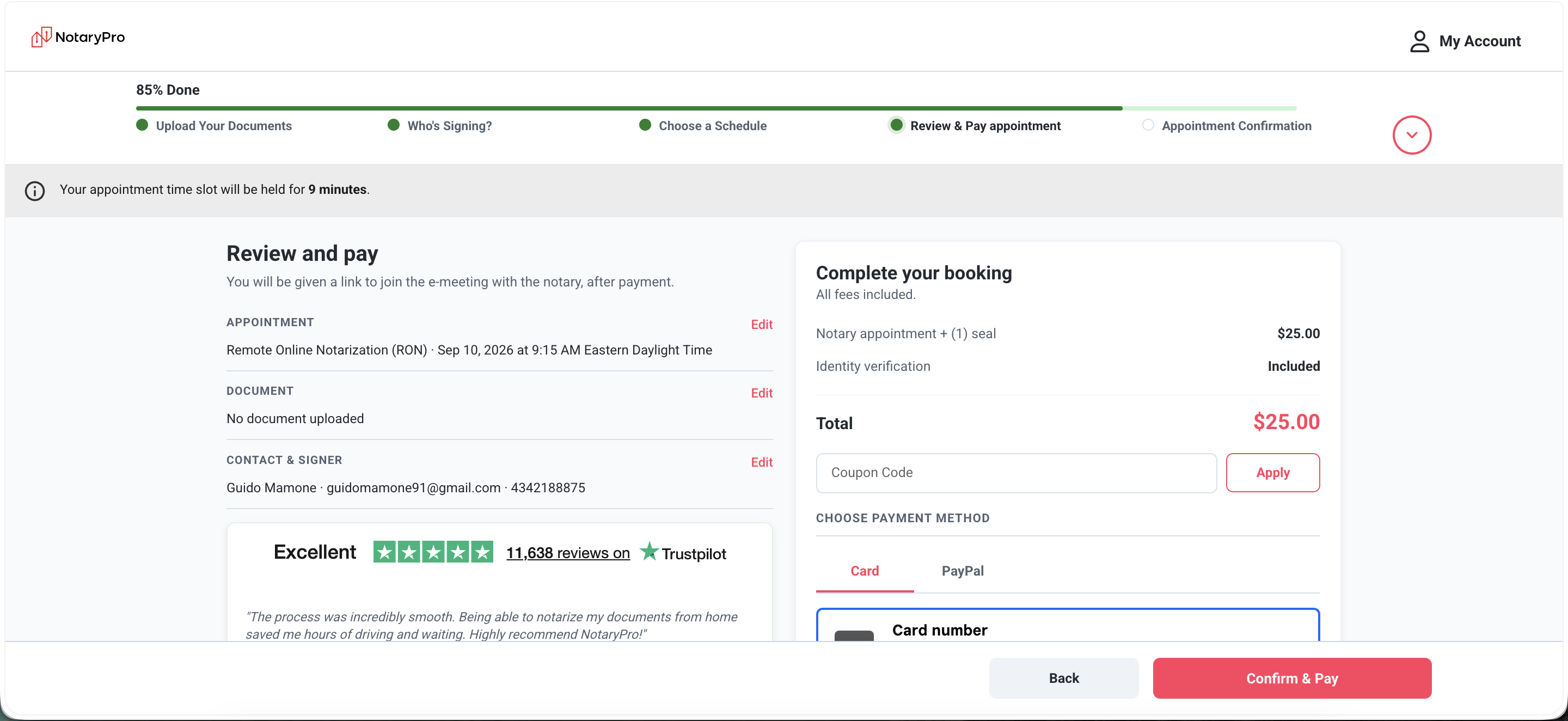Select the Who's Signing? step
1568x721 pixels.
click(439, 125)
